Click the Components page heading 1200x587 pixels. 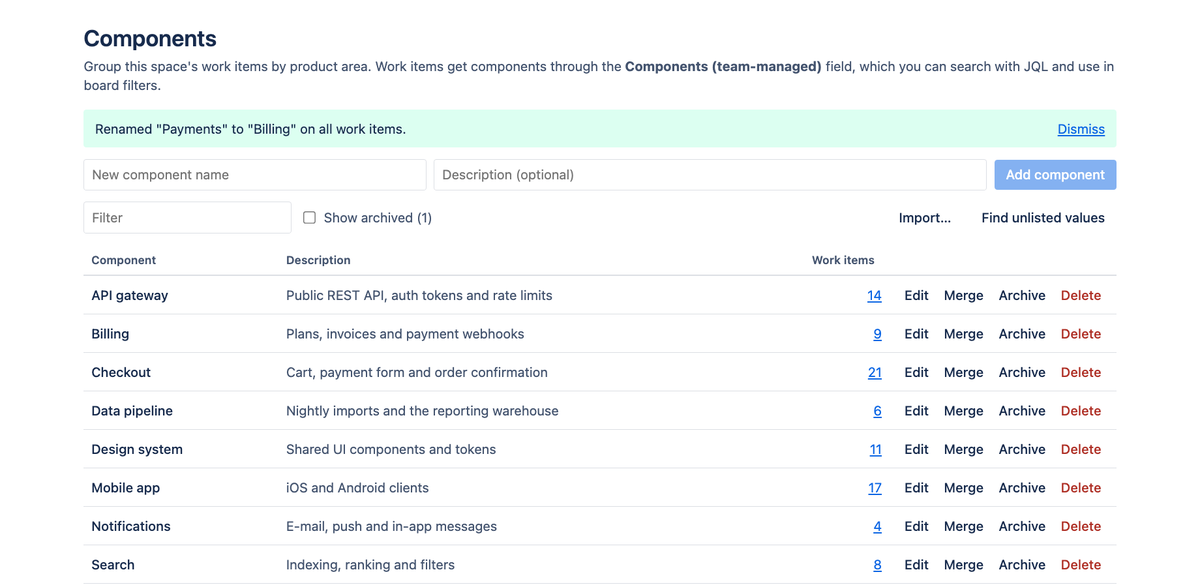coord(150,38)
